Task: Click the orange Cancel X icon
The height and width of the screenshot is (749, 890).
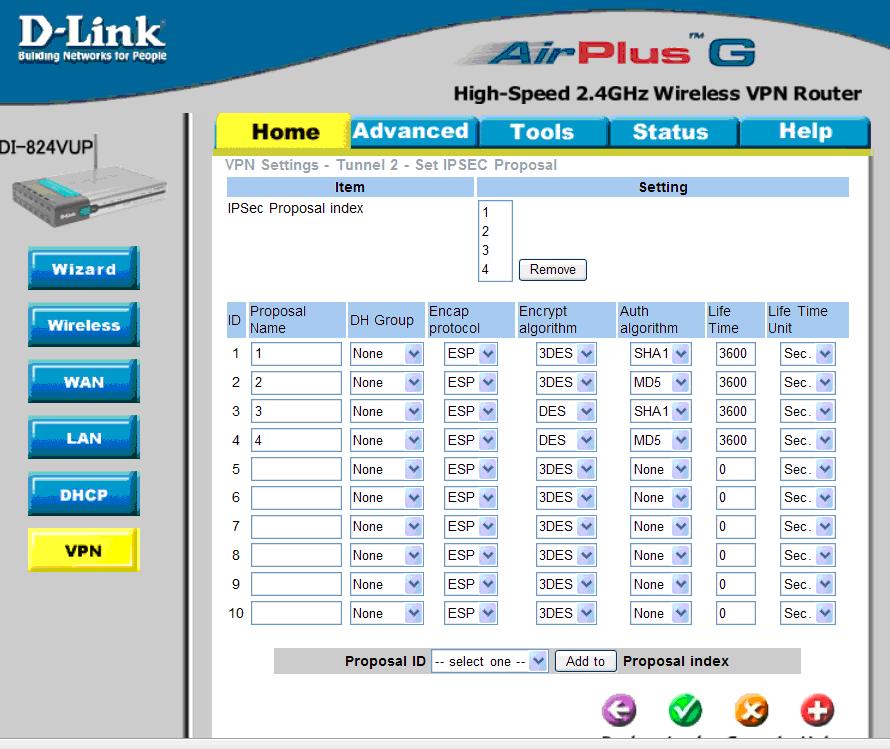Action: pyautogui.click(x=752, y=710)
